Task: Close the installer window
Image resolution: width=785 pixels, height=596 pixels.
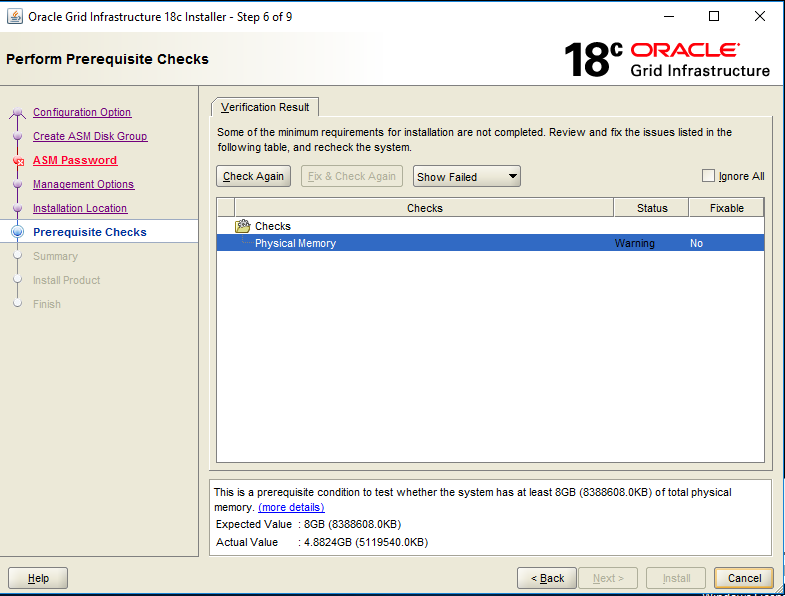Action: [759, 17]
